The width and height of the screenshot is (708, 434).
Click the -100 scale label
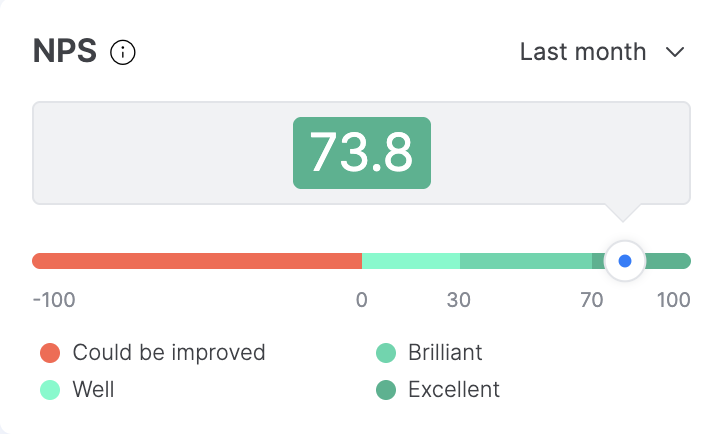point(54,300)
